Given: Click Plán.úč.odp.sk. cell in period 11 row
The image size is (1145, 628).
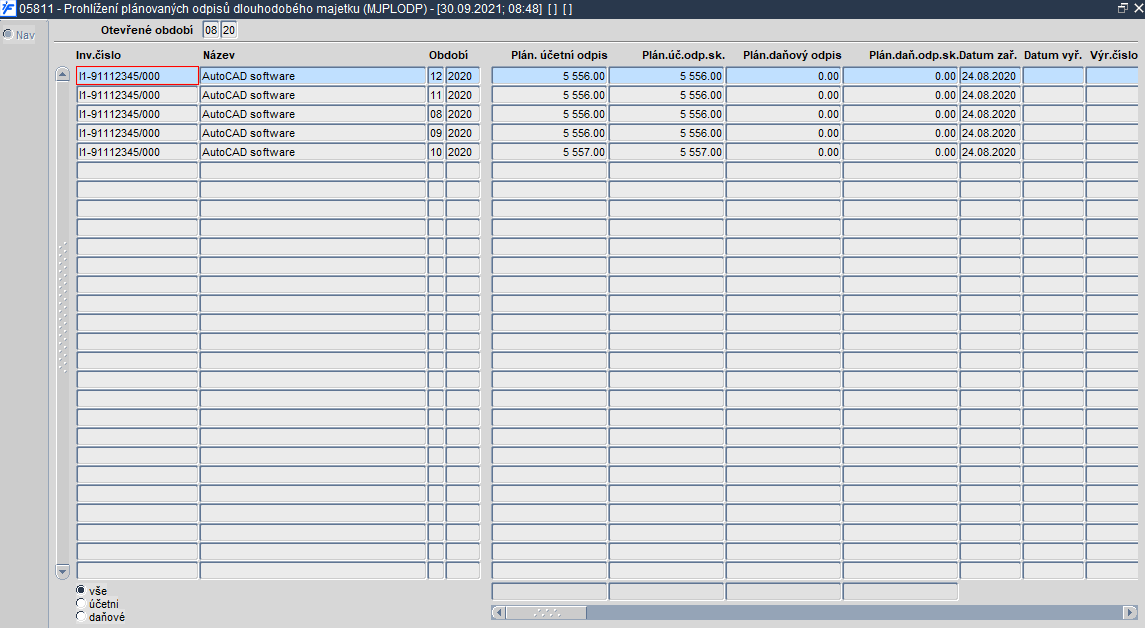Looking at the screenshot, I should tap(666, 95).
